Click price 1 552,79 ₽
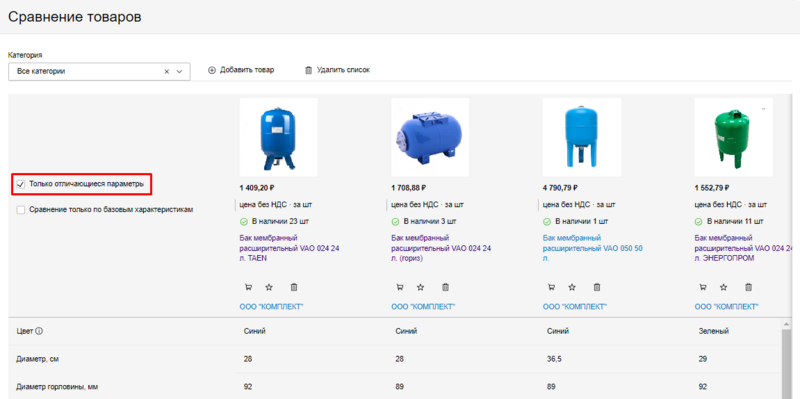The width and height of the screenshot is (800, 399). [x=712, y=188]
